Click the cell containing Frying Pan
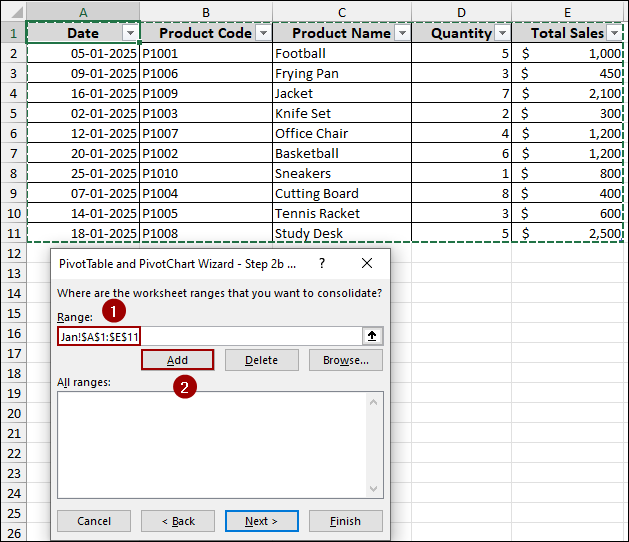This screenshot has height=542, width=629. tap(342, 73)
